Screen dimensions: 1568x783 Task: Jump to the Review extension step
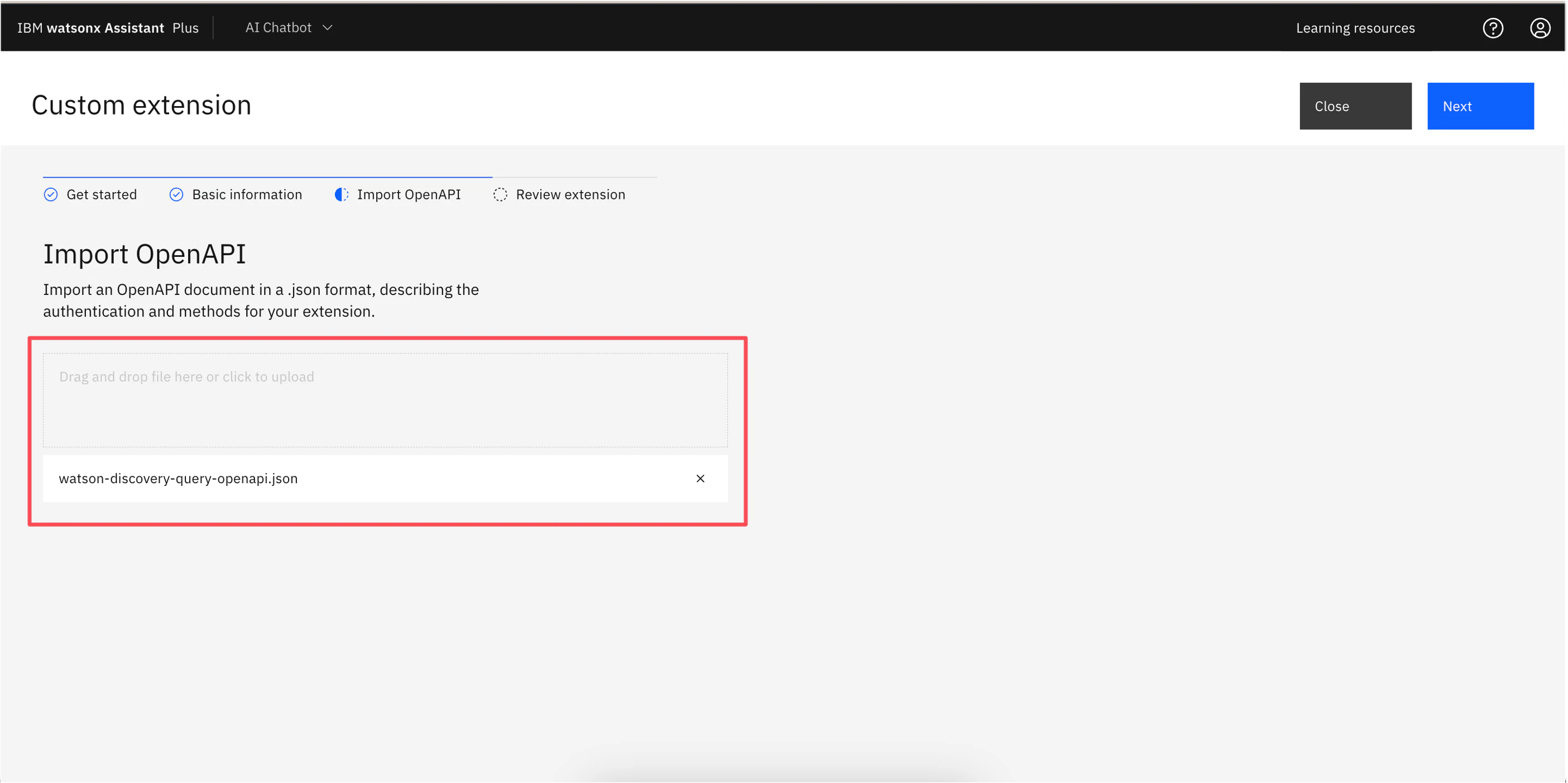tap(570, 195)
